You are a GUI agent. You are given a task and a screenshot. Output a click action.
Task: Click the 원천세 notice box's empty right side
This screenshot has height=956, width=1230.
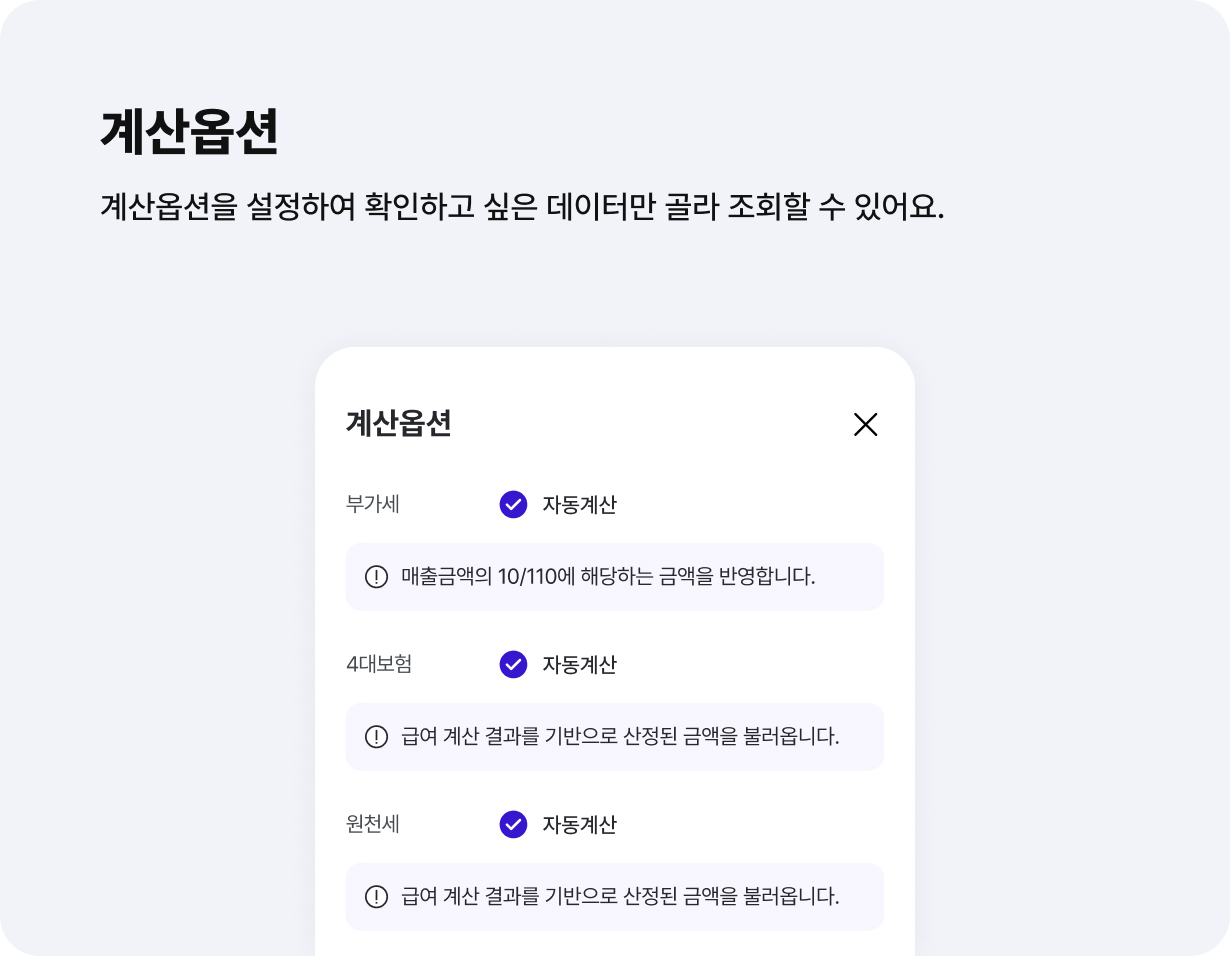click(x=862, y=897)
